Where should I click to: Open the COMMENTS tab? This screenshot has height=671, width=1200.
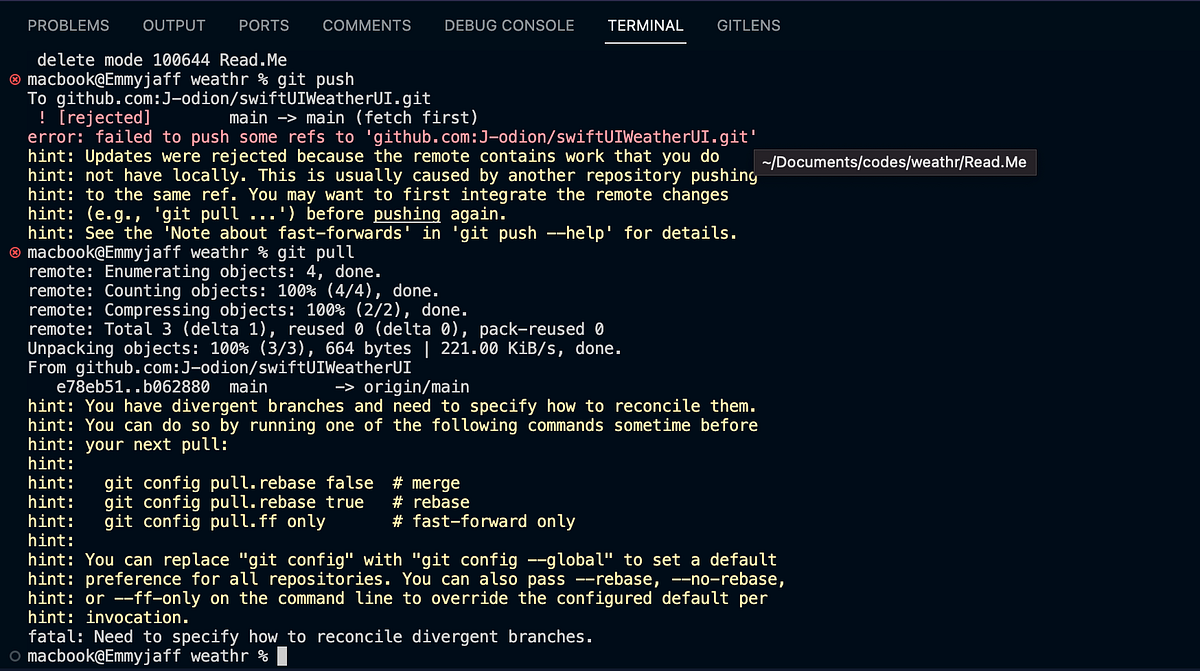pos(366,25)
